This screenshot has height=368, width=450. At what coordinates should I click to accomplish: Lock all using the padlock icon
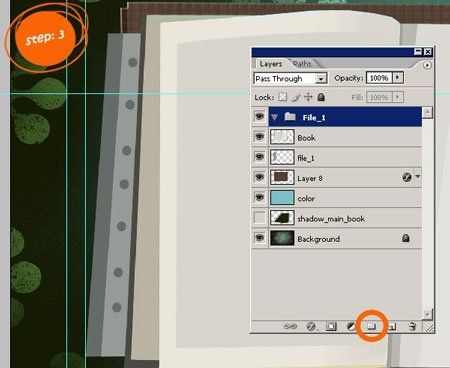coord(321,97)
